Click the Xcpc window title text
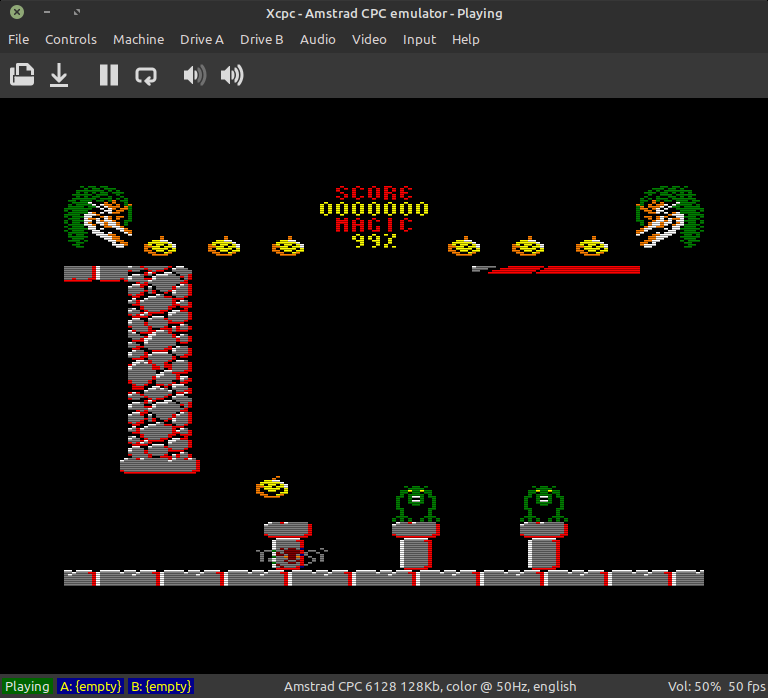The image size is (768, 698). pyautogui.click(x=384, y=13)
